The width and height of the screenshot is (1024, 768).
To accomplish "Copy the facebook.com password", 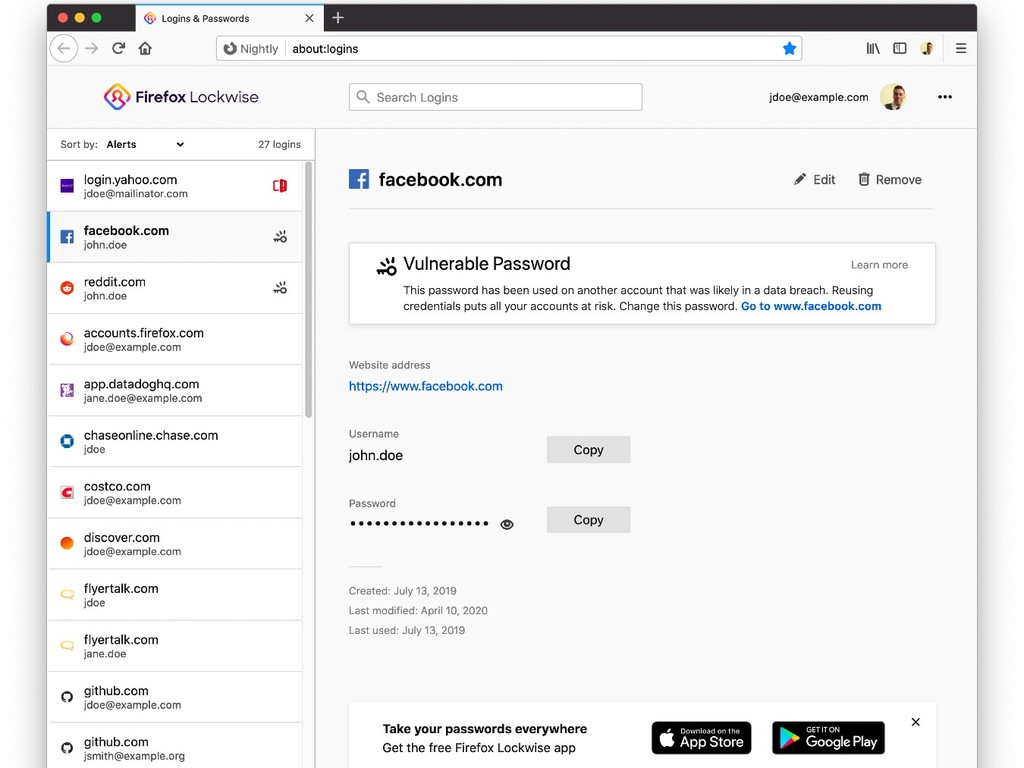I will (588, 520).
